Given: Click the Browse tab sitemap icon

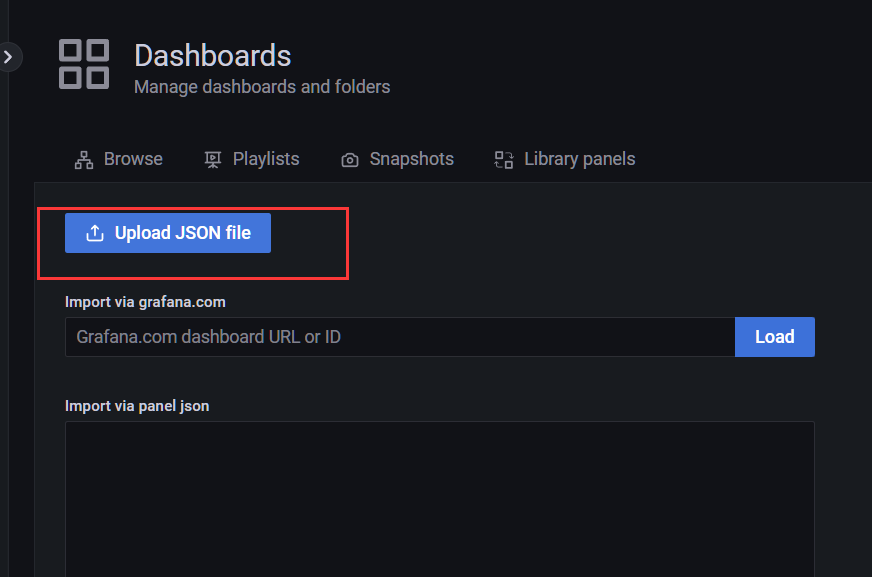Looking at the screenshot, I should [x=84, y=160].
